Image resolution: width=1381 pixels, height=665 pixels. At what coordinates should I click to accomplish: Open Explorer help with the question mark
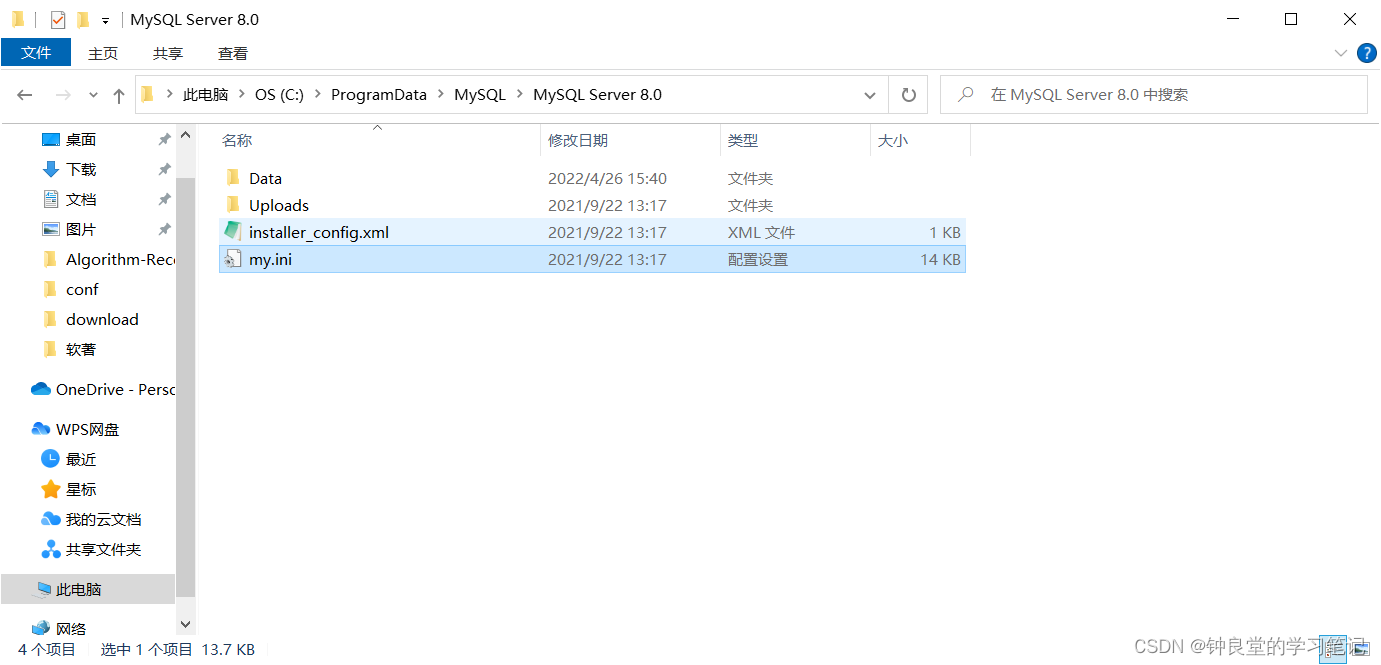[1367, 53]
